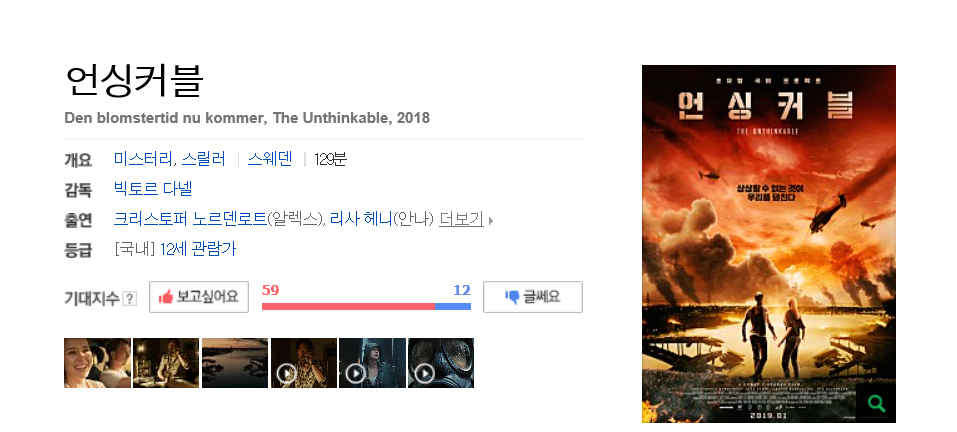This screenshot has width=957, height=432.
Task: Play the hooded woman video thumbnail
Action: [372, 363]
